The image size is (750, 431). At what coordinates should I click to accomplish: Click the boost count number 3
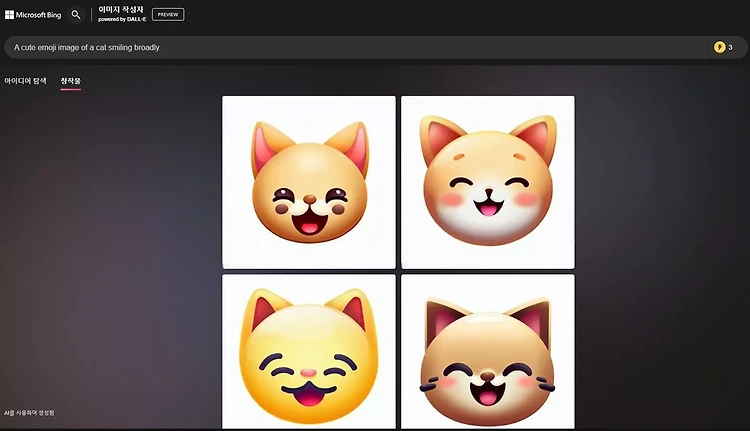[x=730, y=47]
